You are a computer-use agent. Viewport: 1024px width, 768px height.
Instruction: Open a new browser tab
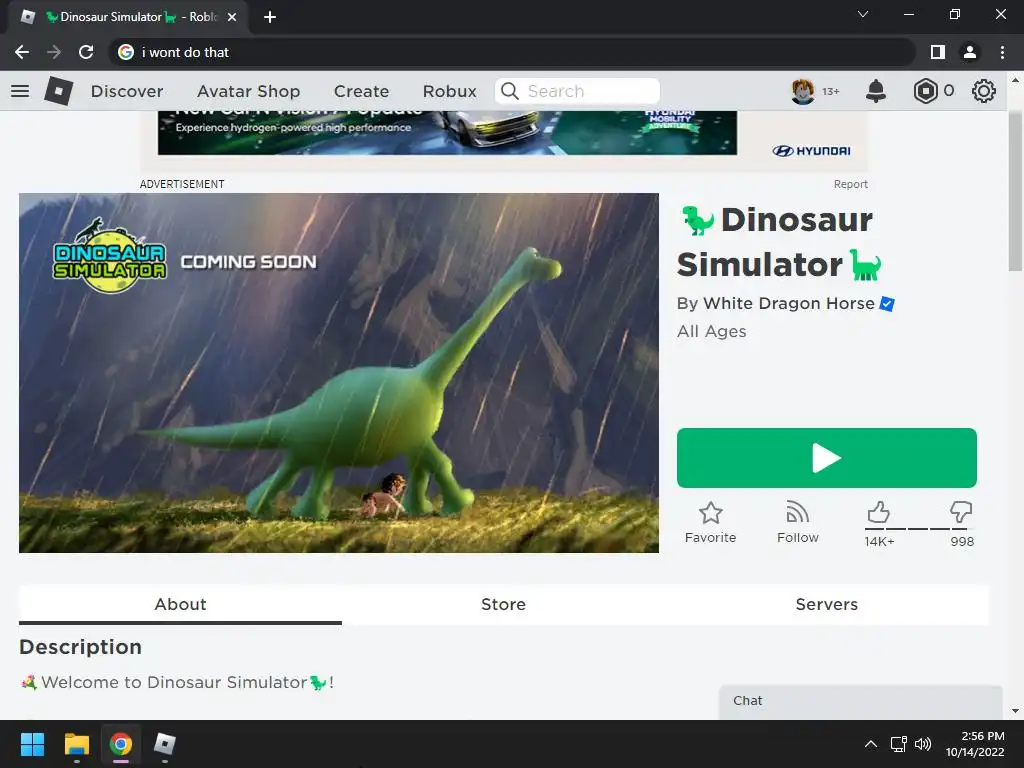[270, 17]
